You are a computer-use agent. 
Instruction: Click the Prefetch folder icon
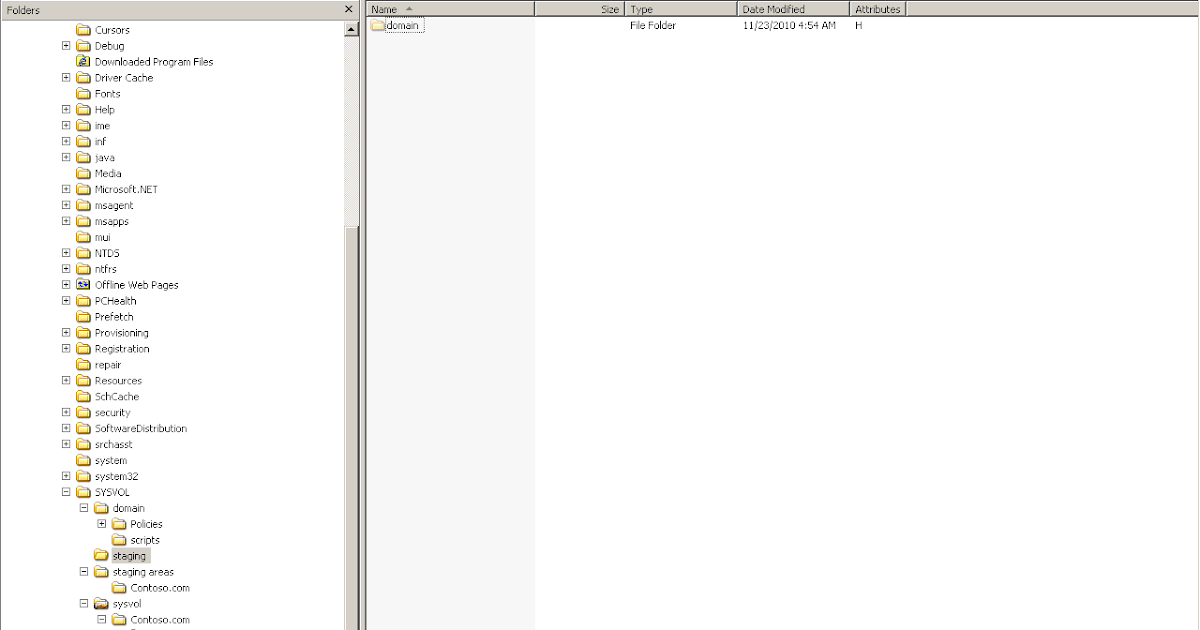point(84,316)
